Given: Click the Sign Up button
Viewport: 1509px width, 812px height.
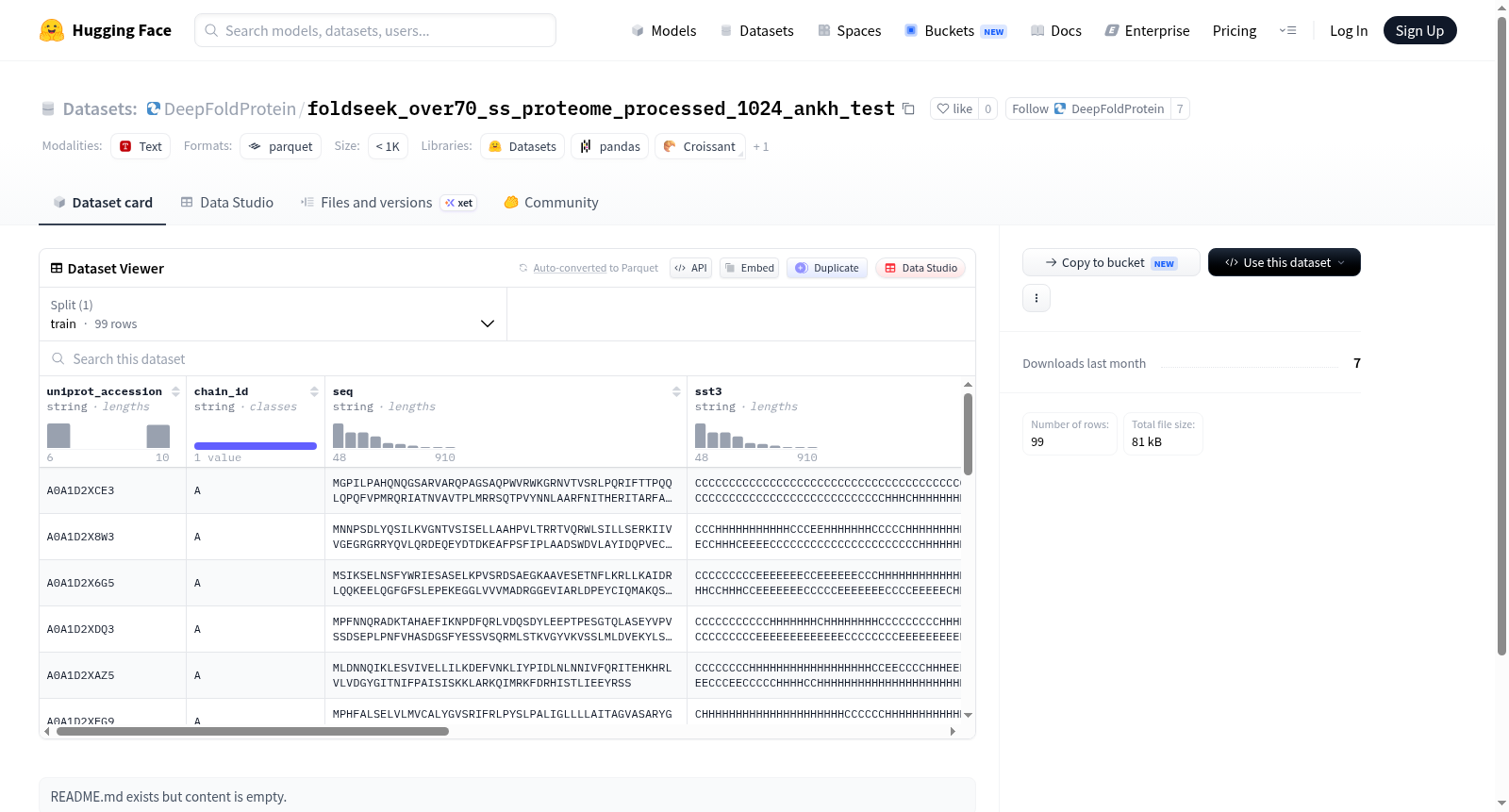Looking at the screenshot, I should coord(1419,30).
